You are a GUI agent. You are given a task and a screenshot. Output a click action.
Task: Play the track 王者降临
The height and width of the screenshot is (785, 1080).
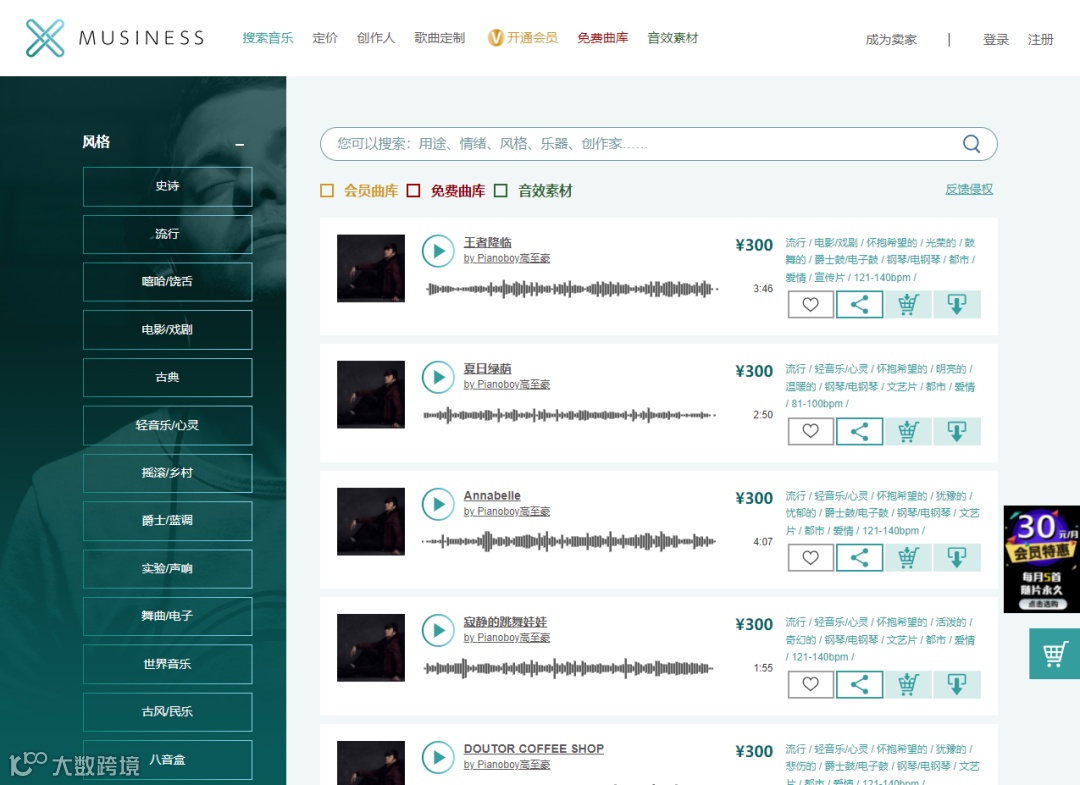(438, 251)
